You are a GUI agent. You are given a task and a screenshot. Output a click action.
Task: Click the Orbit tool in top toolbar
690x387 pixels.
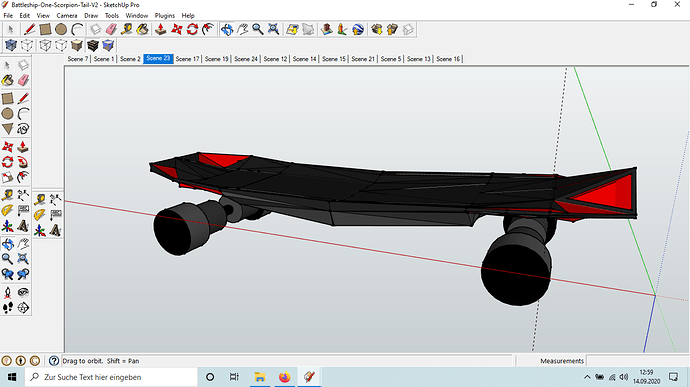tap(227, 29)
